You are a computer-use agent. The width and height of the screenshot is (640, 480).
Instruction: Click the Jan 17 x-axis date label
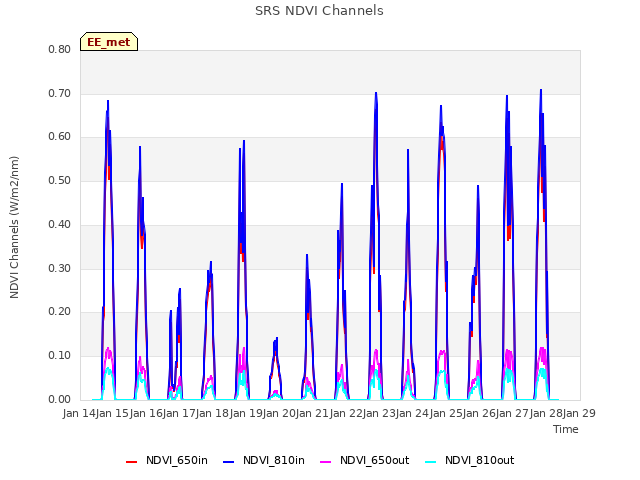[x=179, y=413]
